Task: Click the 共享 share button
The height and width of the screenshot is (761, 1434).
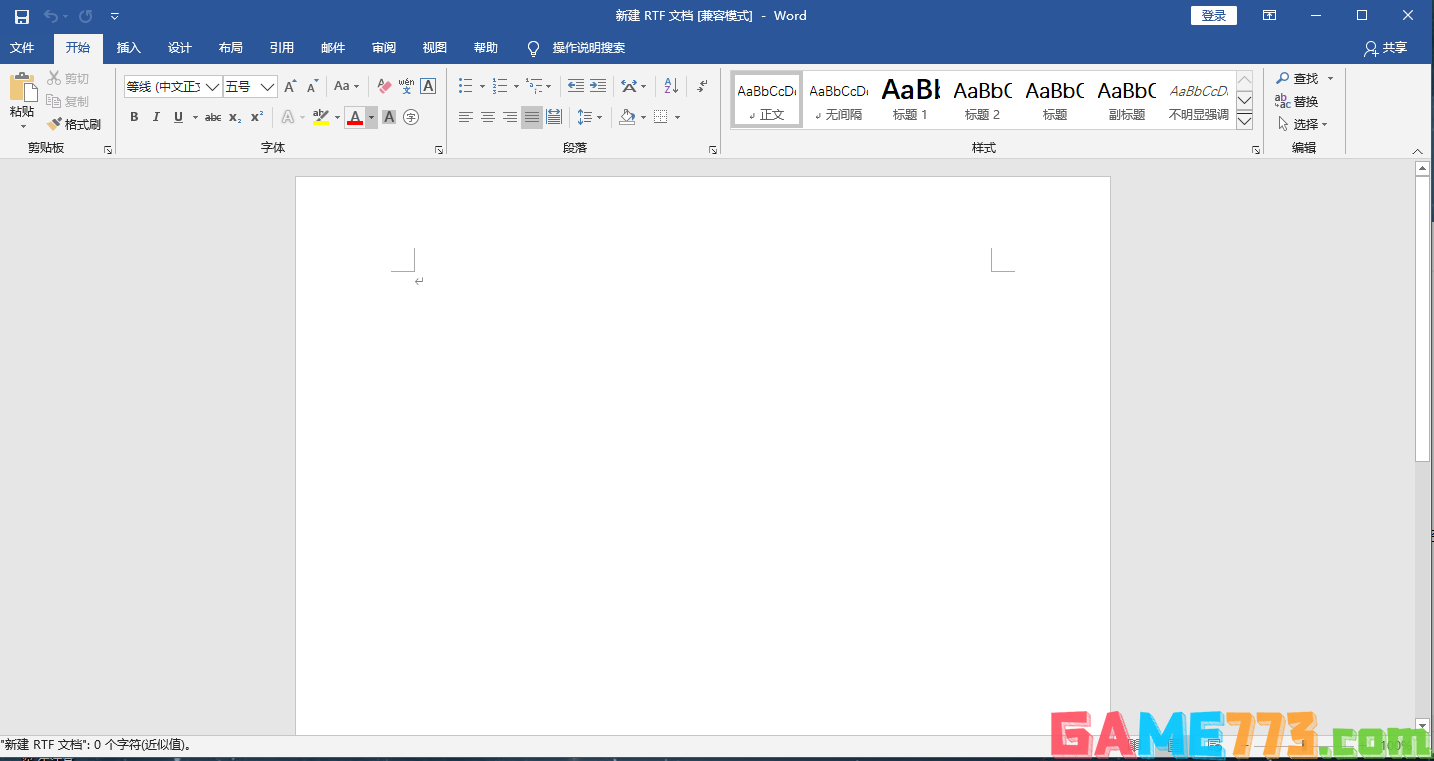Action: pyautogui.click(x=1386, y=48)
